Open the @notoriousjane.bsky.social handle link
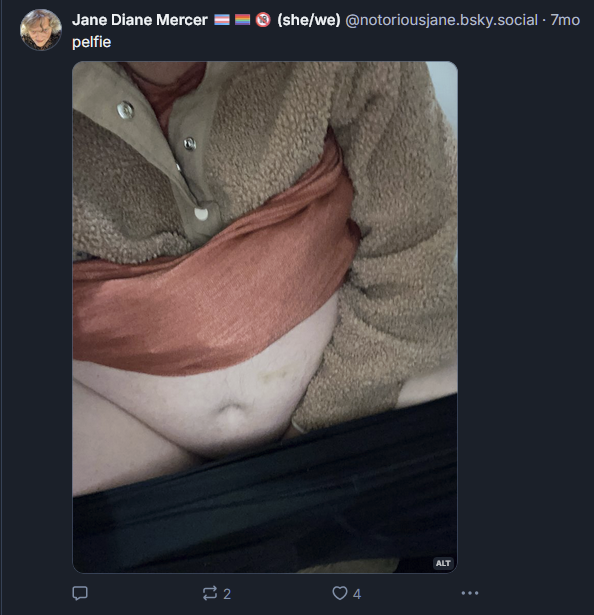 click(441, 20)
